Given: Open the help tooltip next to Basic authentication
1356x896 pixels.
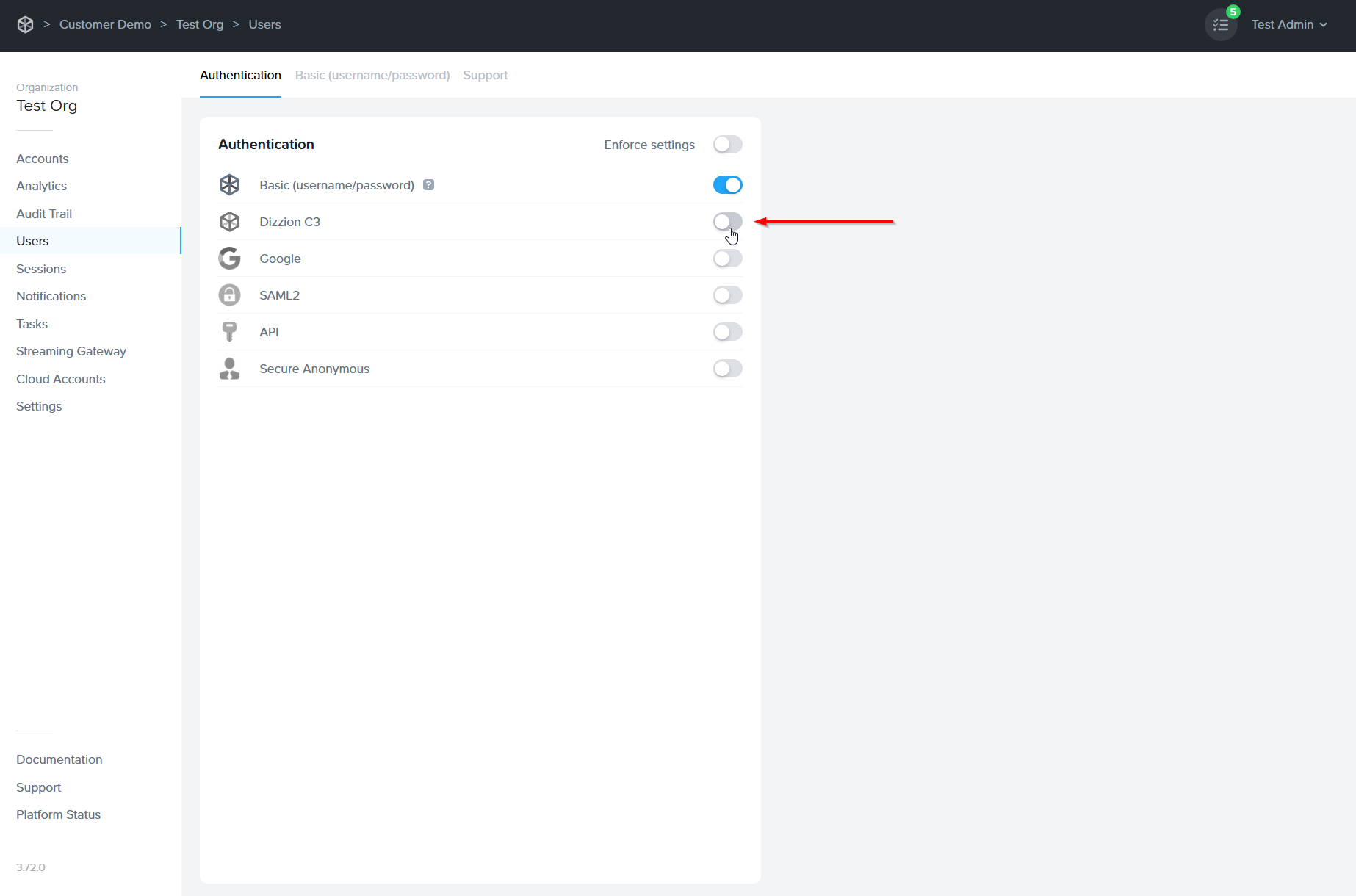Looking at the screenshot, I should click(429, 184).
